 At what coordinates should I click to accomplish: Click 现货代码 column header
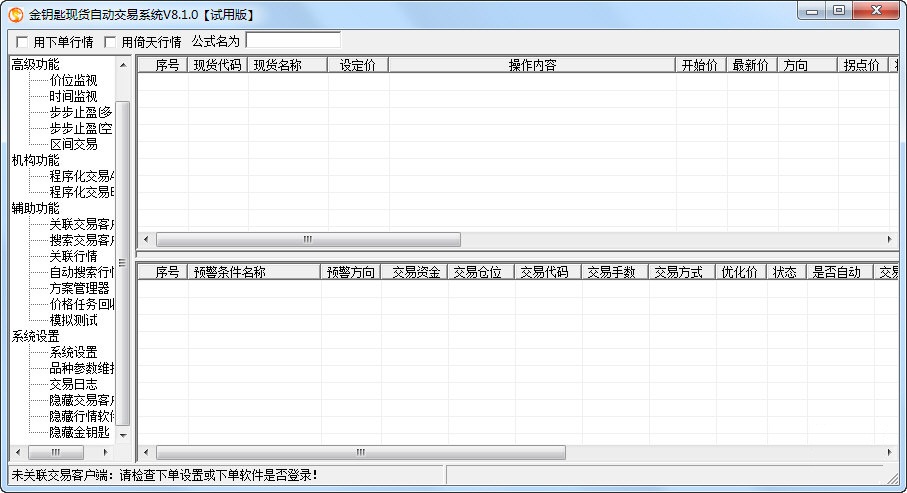[x=217, y=65]
